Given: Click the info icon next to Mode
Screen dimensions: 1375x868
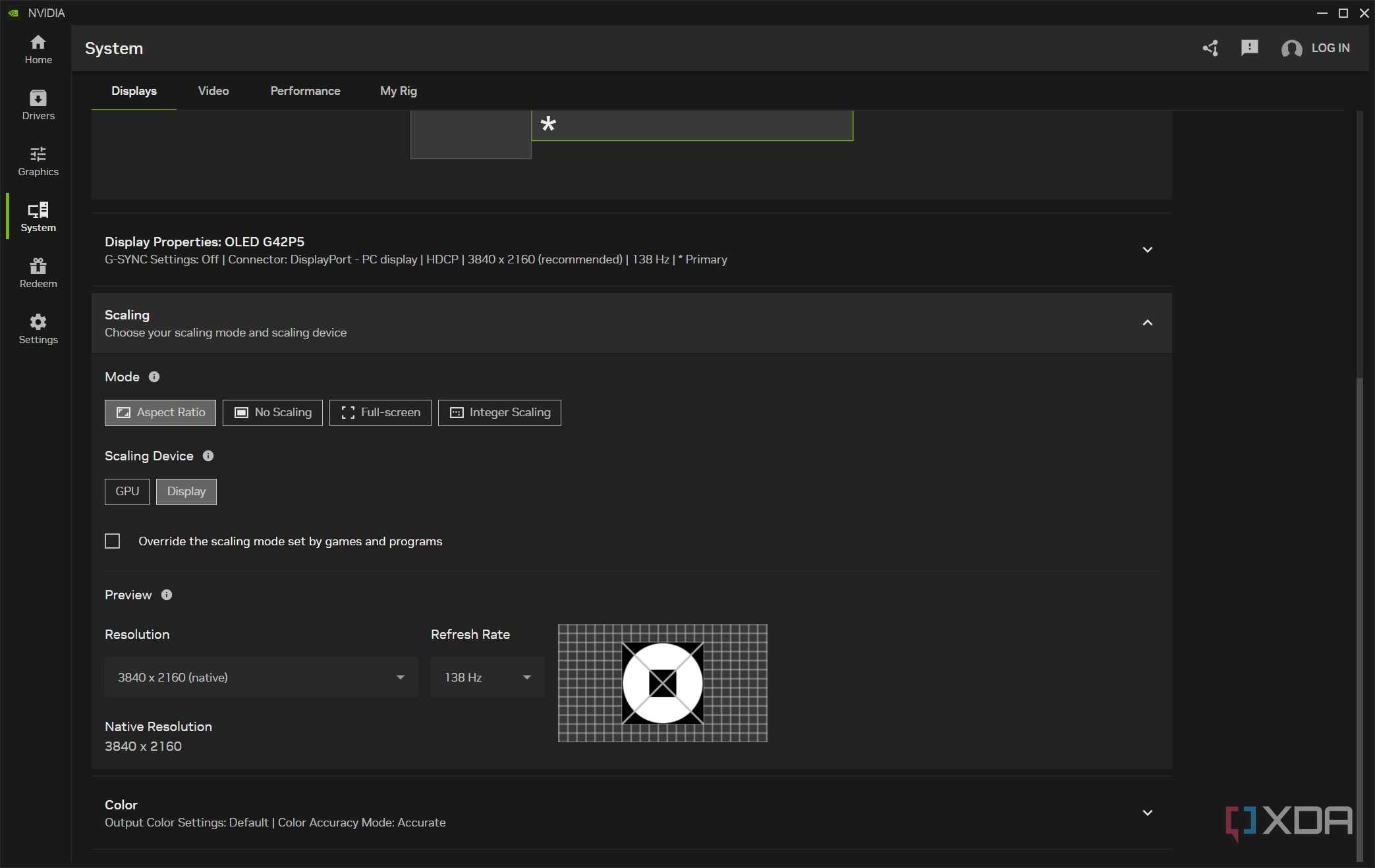Looking at the screenshot, I should [154, 377].
